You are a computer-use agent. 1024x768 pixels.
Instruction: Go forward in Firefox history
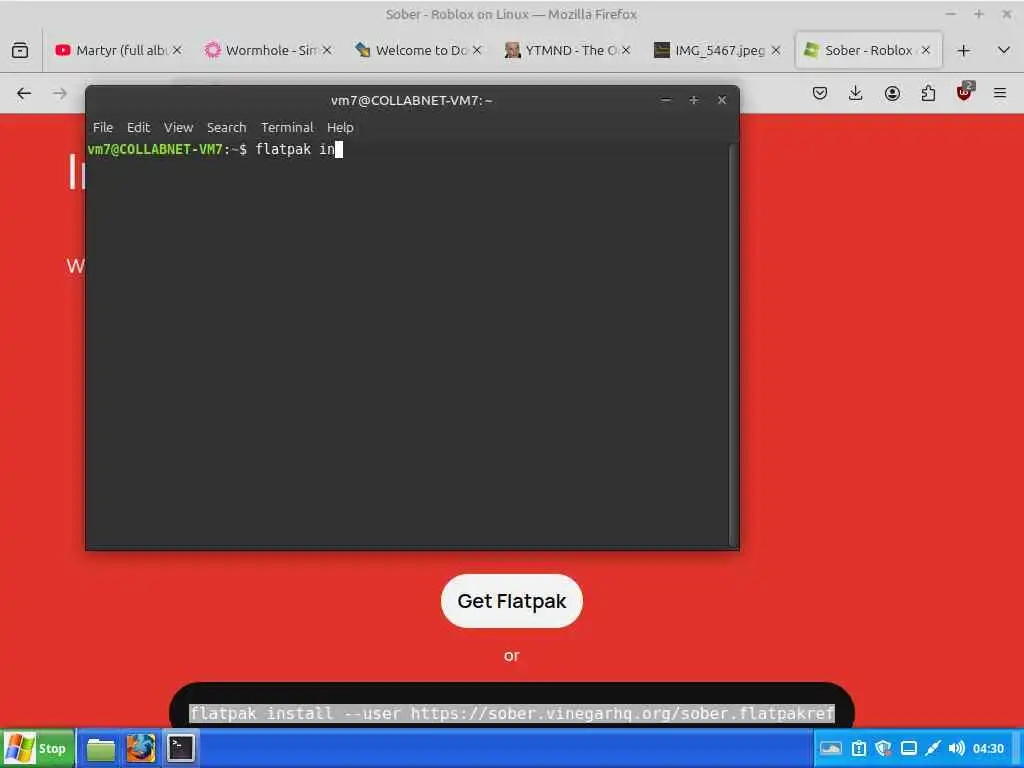tap(59, 93)
